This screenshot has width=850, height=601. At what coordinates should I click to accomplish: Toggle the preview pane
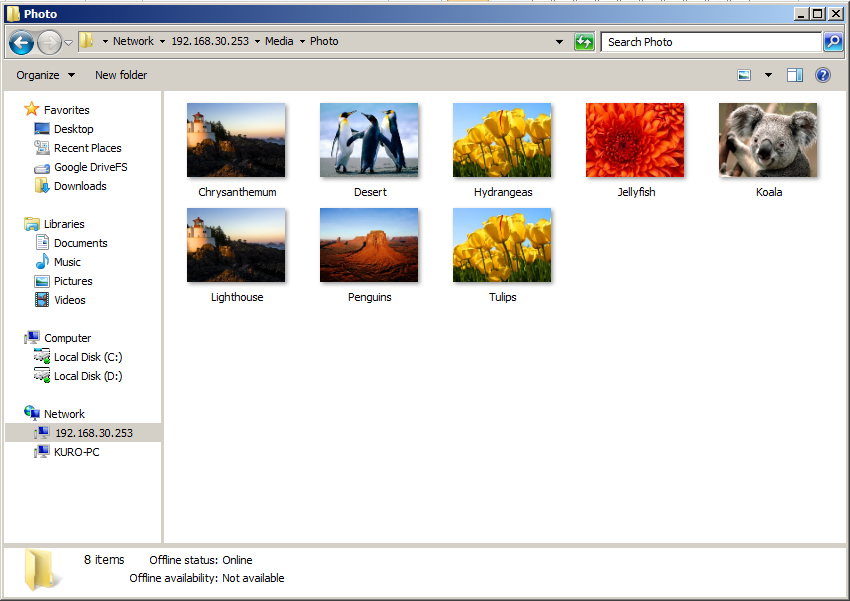793,74
